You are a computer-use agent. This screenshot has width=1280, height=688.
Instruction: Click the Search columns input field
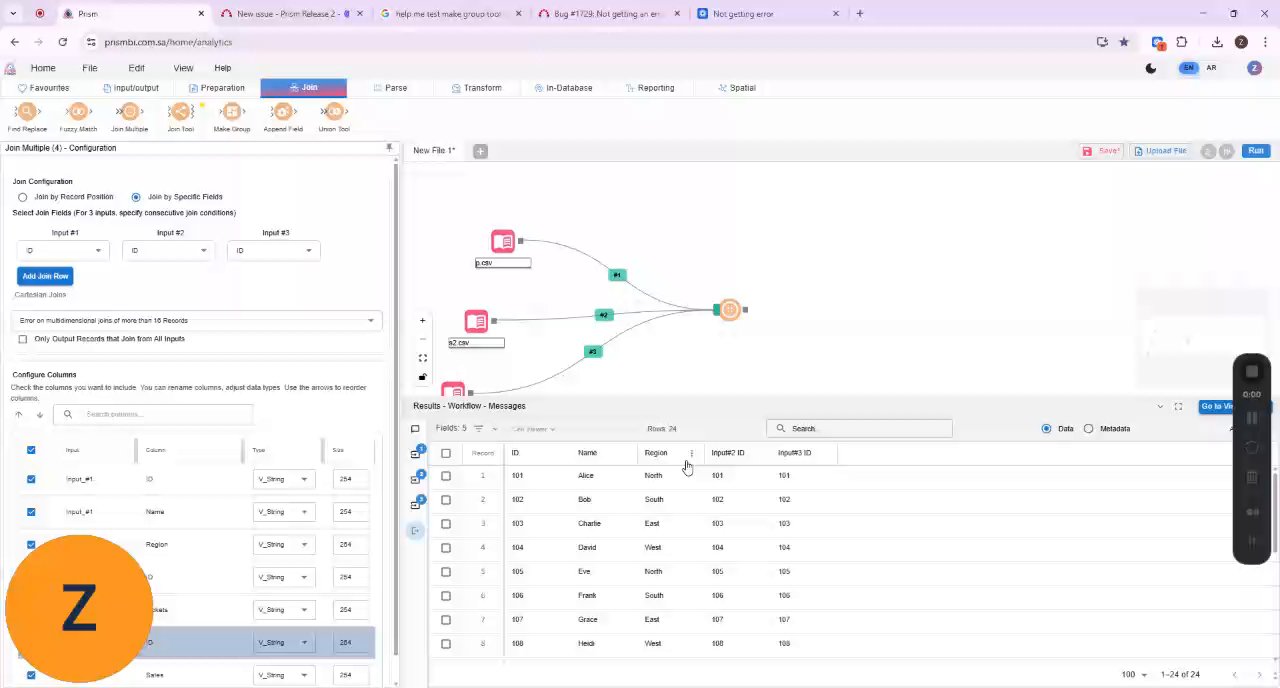tap(155, 414)
